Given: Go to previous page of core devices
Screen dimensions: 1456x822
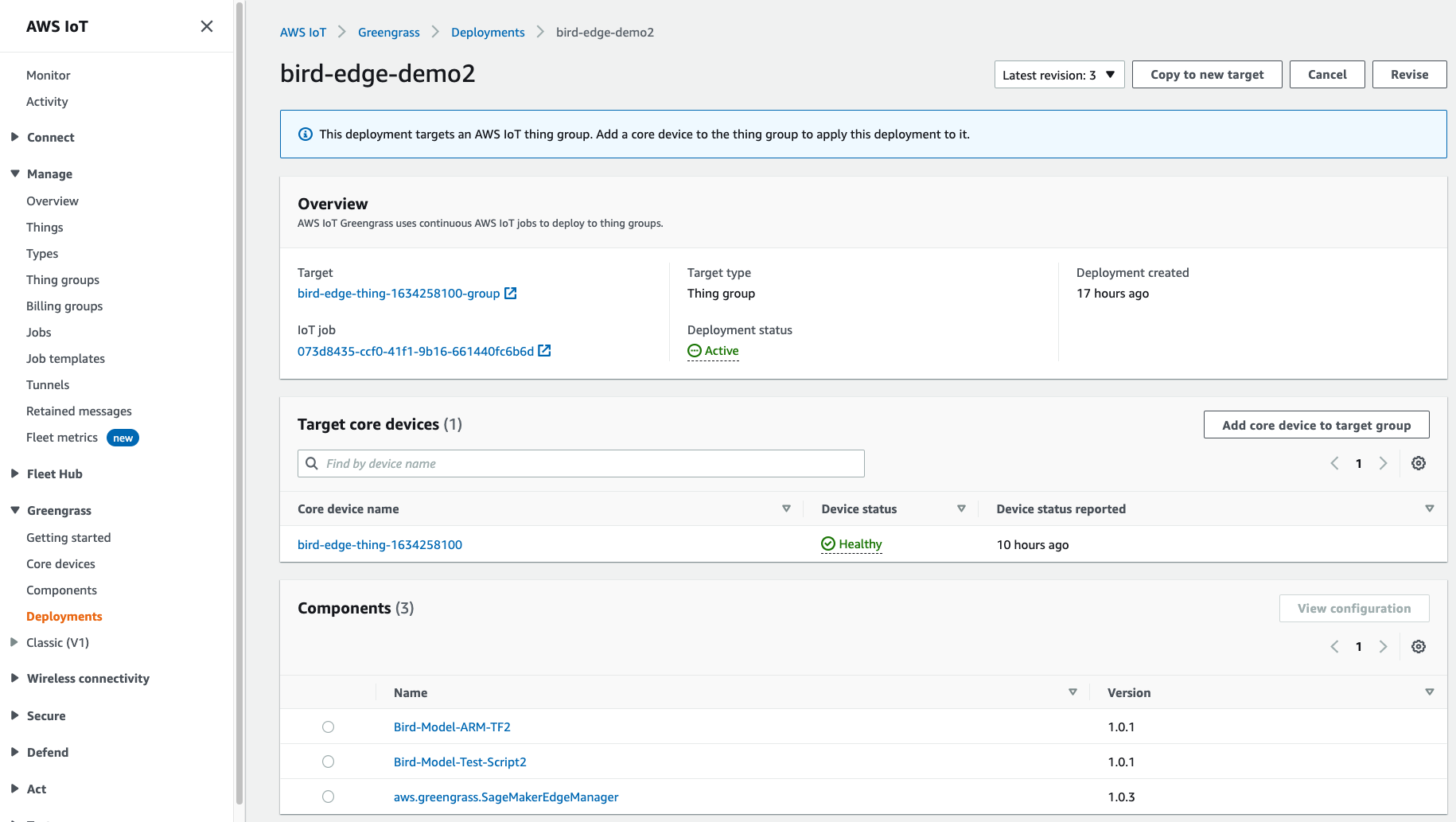Looking at the screenshot, I should click(1334, 463).
